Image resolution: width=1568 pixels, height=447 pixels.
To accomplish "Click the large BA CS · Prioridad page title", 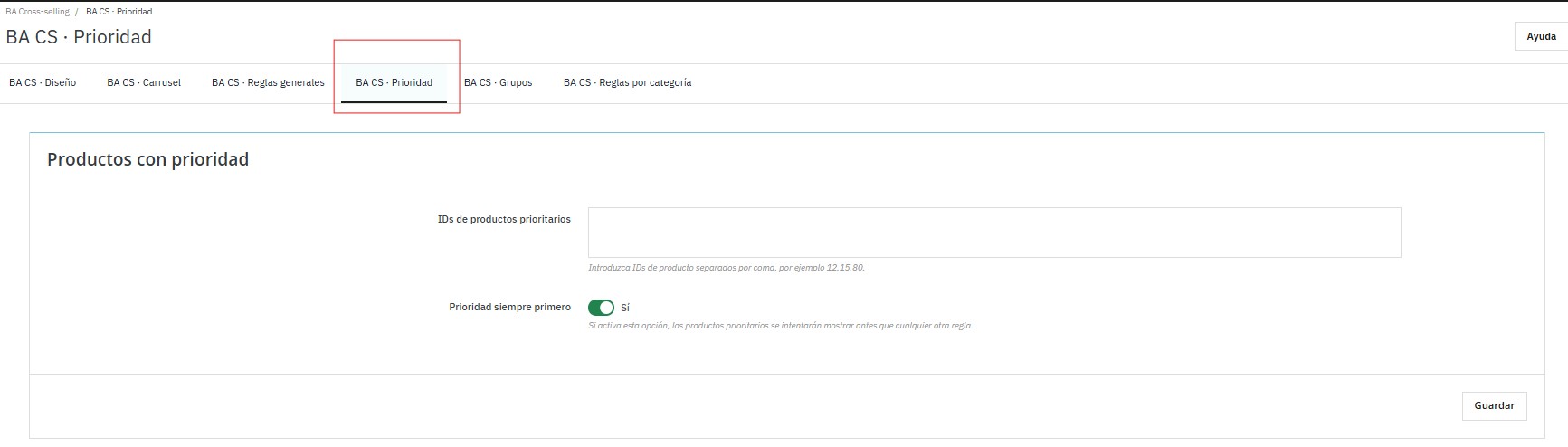I will tap(79, 37).
